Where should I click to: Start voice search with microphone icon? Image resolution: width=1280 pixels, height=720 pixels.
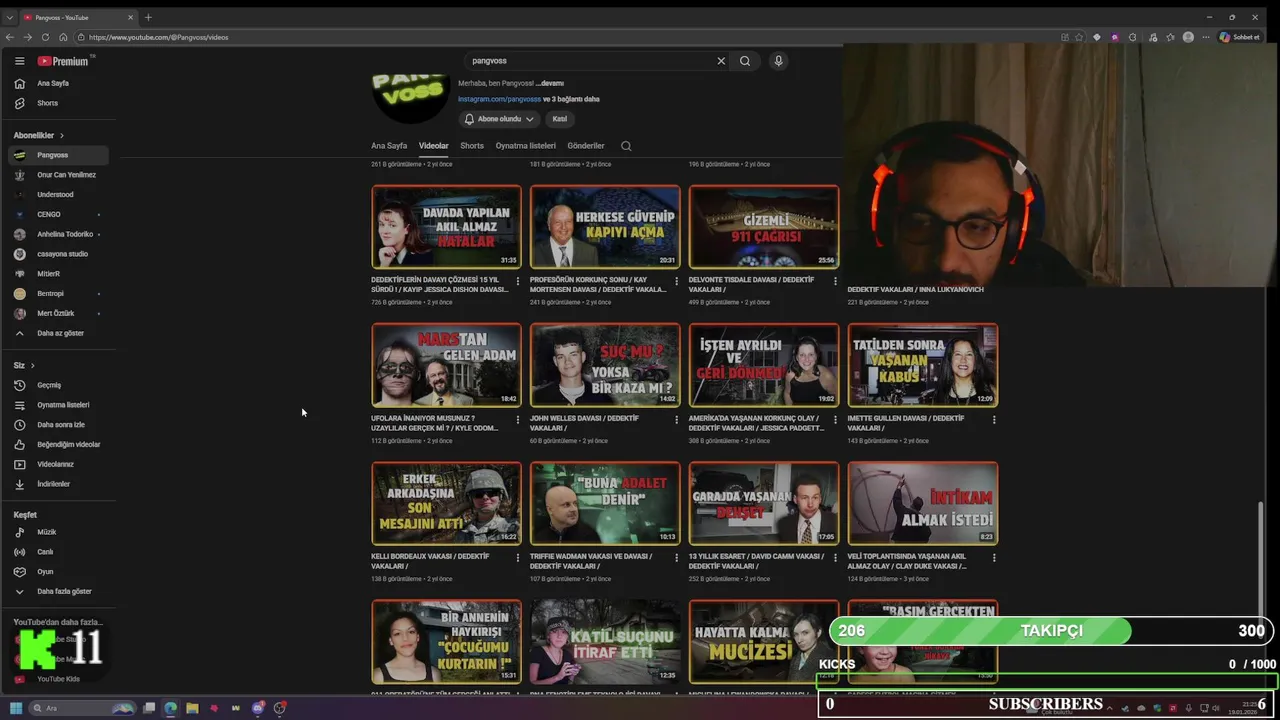pyautogui.click(x=778, y=61)
